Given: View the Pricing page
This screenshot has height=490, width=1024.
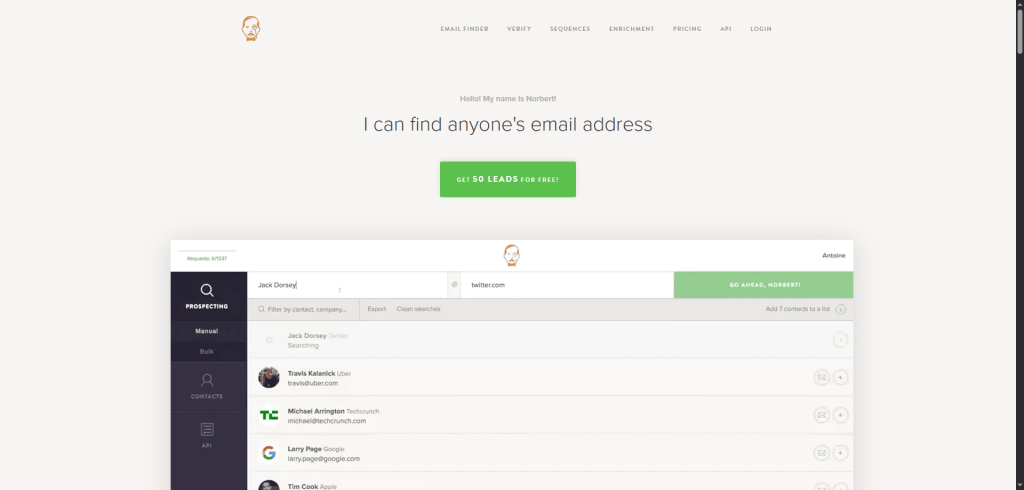Looking at the screenshot, I should 687,29.
